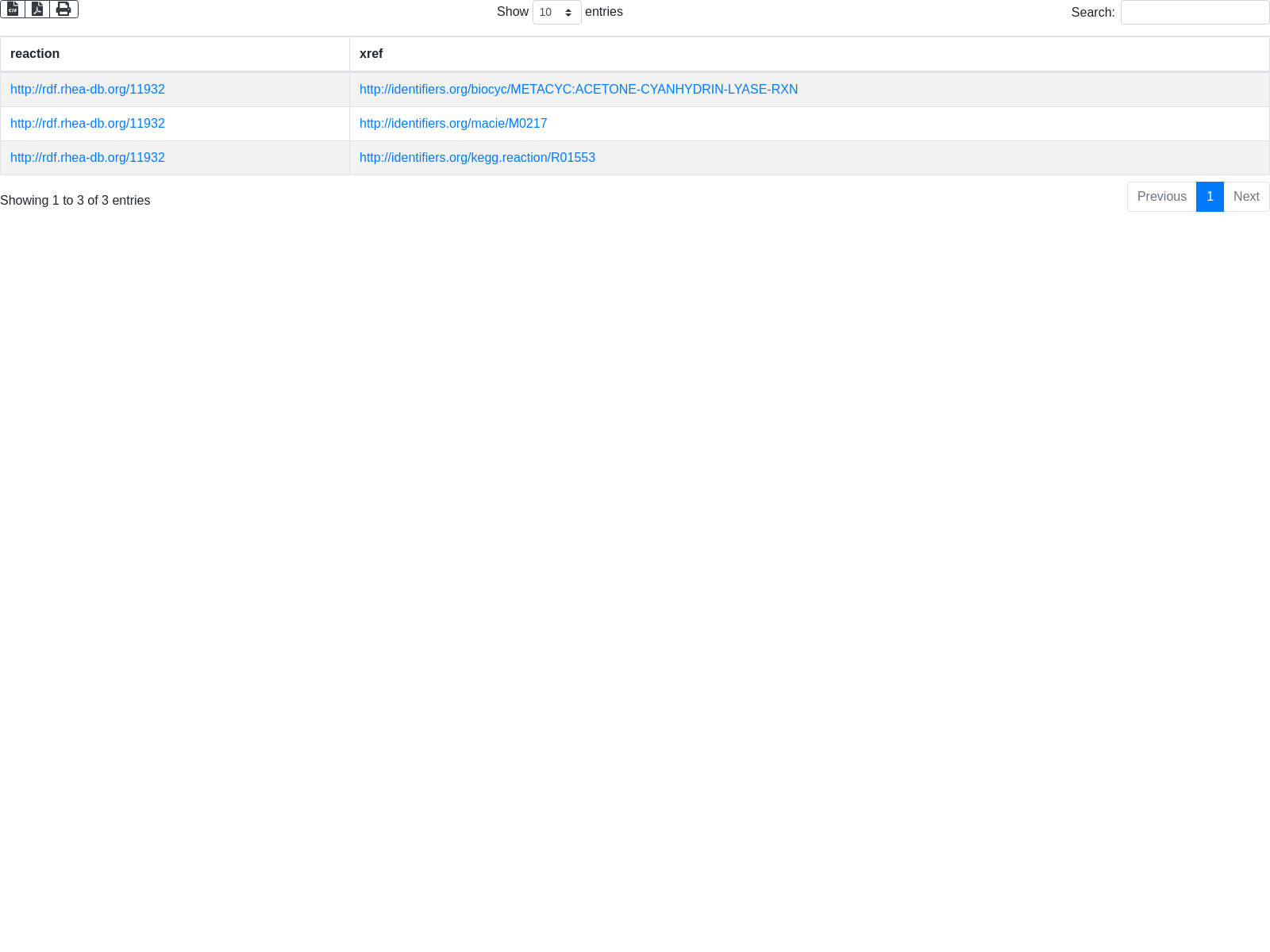Click the 'Showing 1 to 3' info text
The width and height of the screenshot is (1270, 952).
(x=75, y=201)
